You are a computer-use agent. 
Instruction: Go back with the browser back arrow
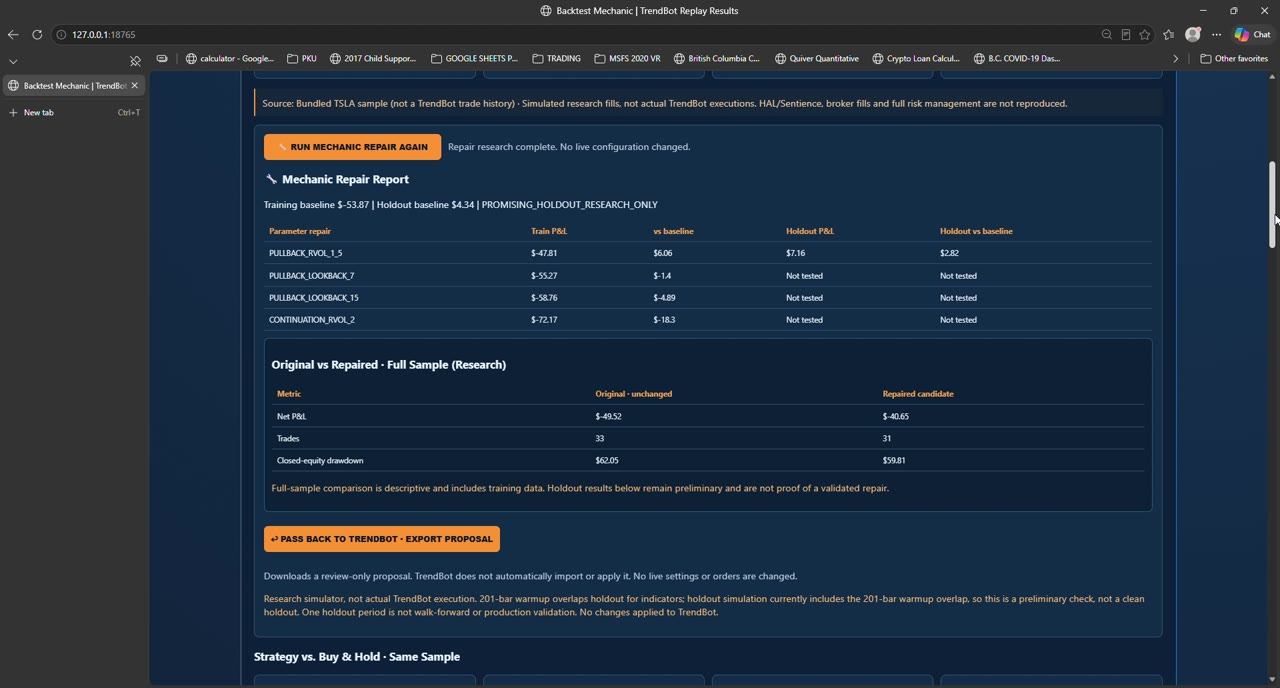point(12,34)
